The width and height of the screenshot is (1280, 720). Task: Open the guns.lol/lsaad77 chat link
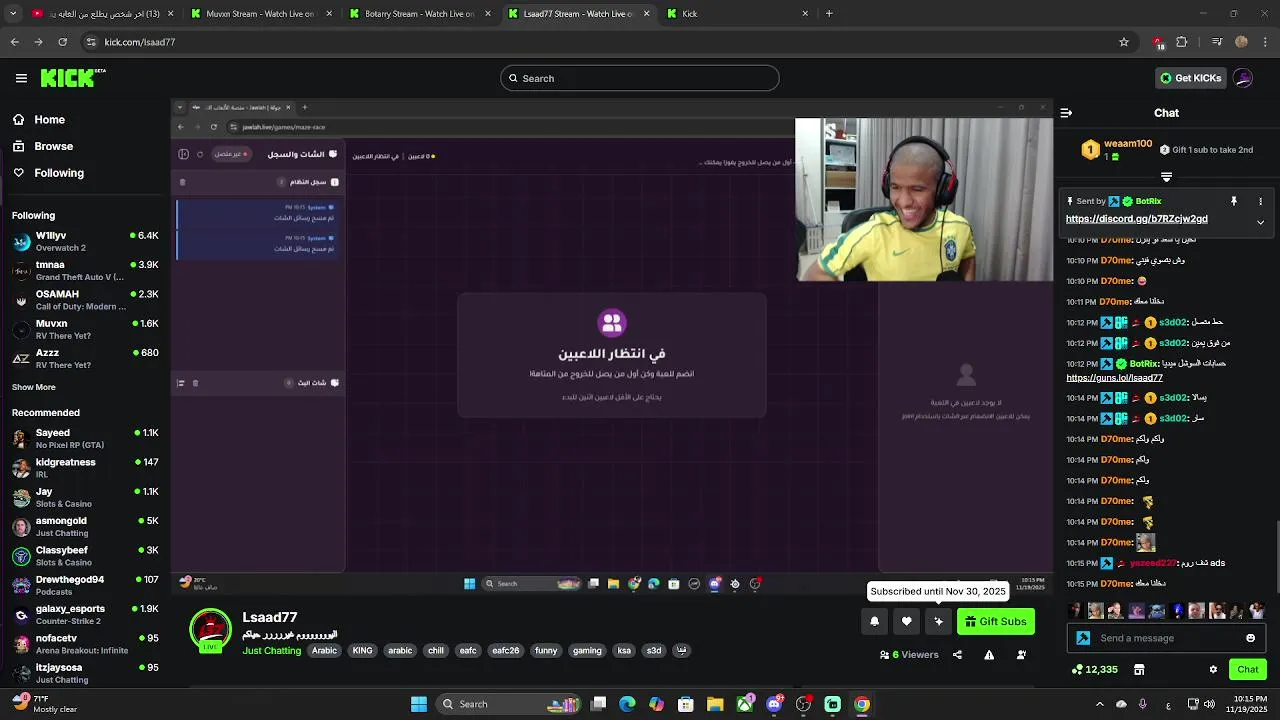(1114, 378)
